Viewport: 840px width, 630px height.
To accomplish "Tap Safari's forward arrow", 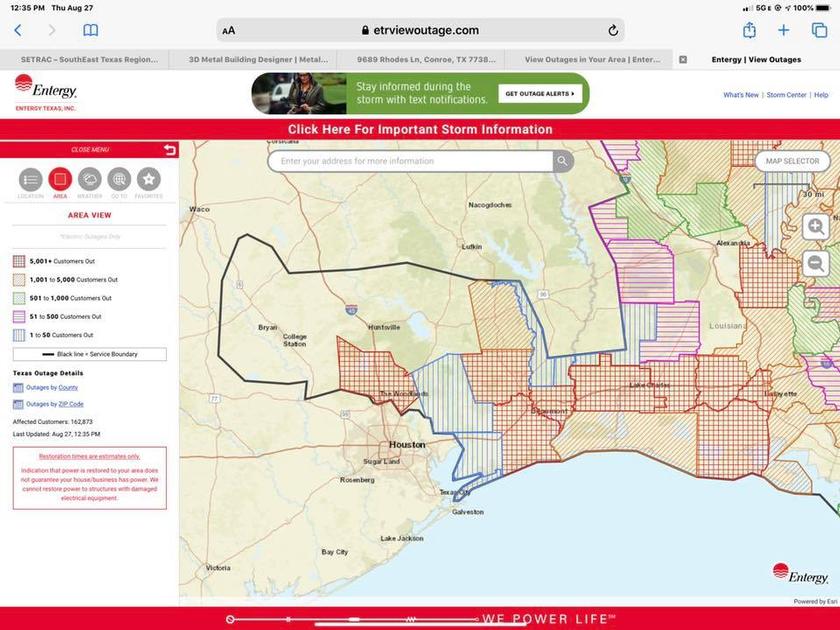I will click(52, 31).
